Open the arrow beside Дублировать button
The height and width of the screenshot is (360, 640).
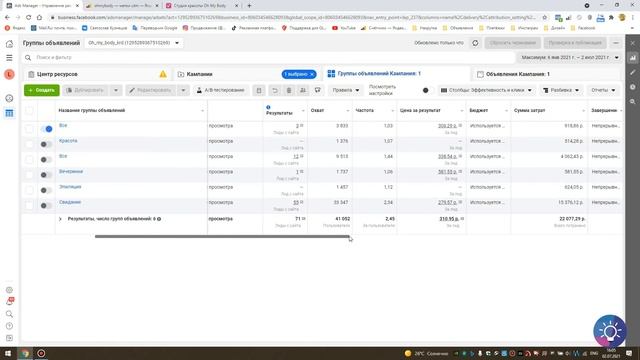click(x=116, y=90)
